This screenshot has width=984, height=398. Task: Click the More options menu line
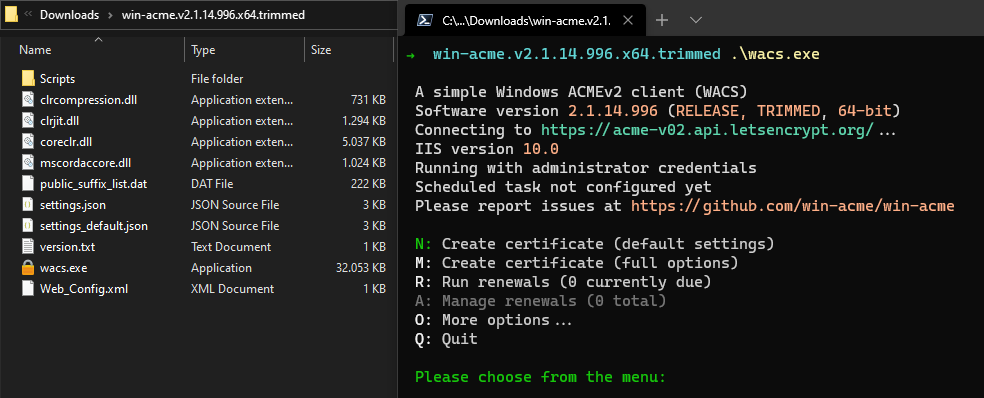tap(493, 320)
